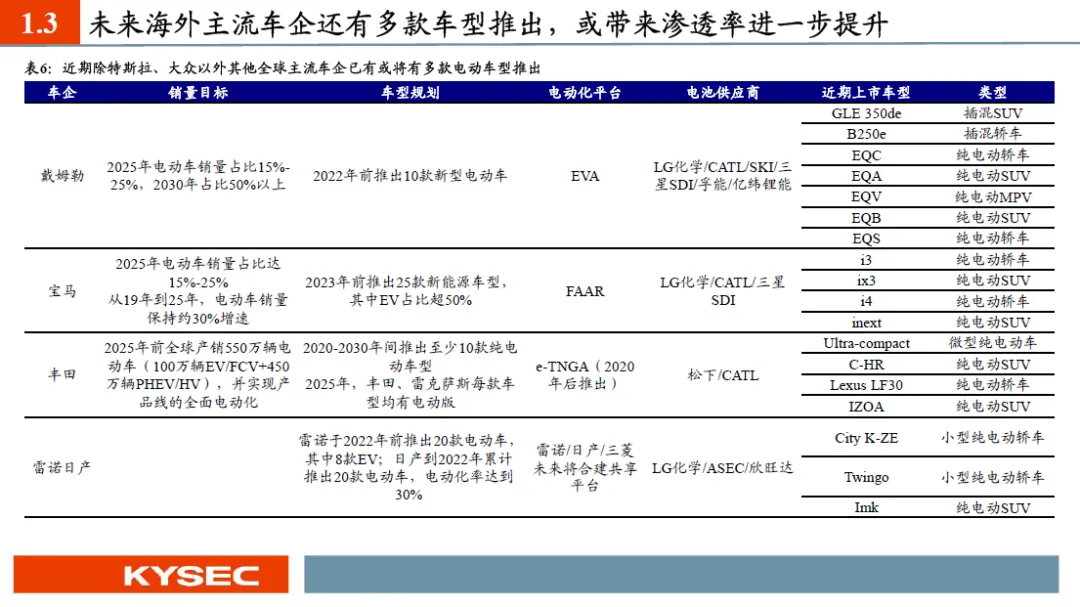Viewport: 1080px width, 607px height.
Task: Click the 雷诺日产 company cell
Action: pos(62,468)
